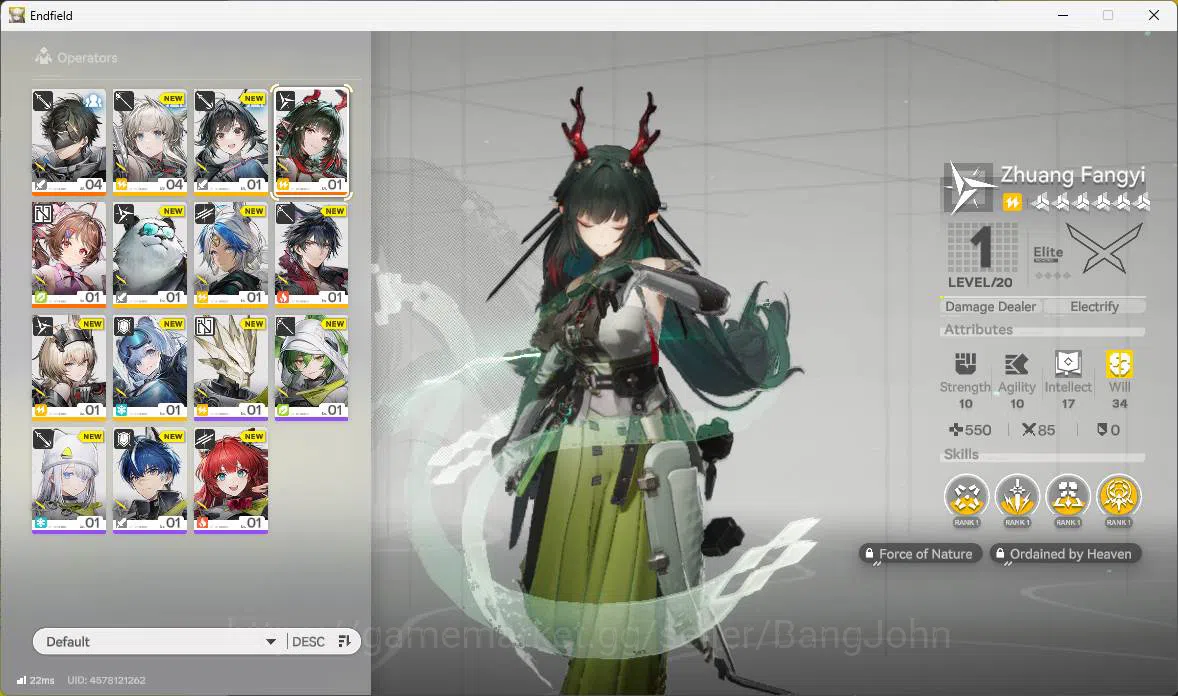Select the masked black-haired operator card

[x=69, y=142]
